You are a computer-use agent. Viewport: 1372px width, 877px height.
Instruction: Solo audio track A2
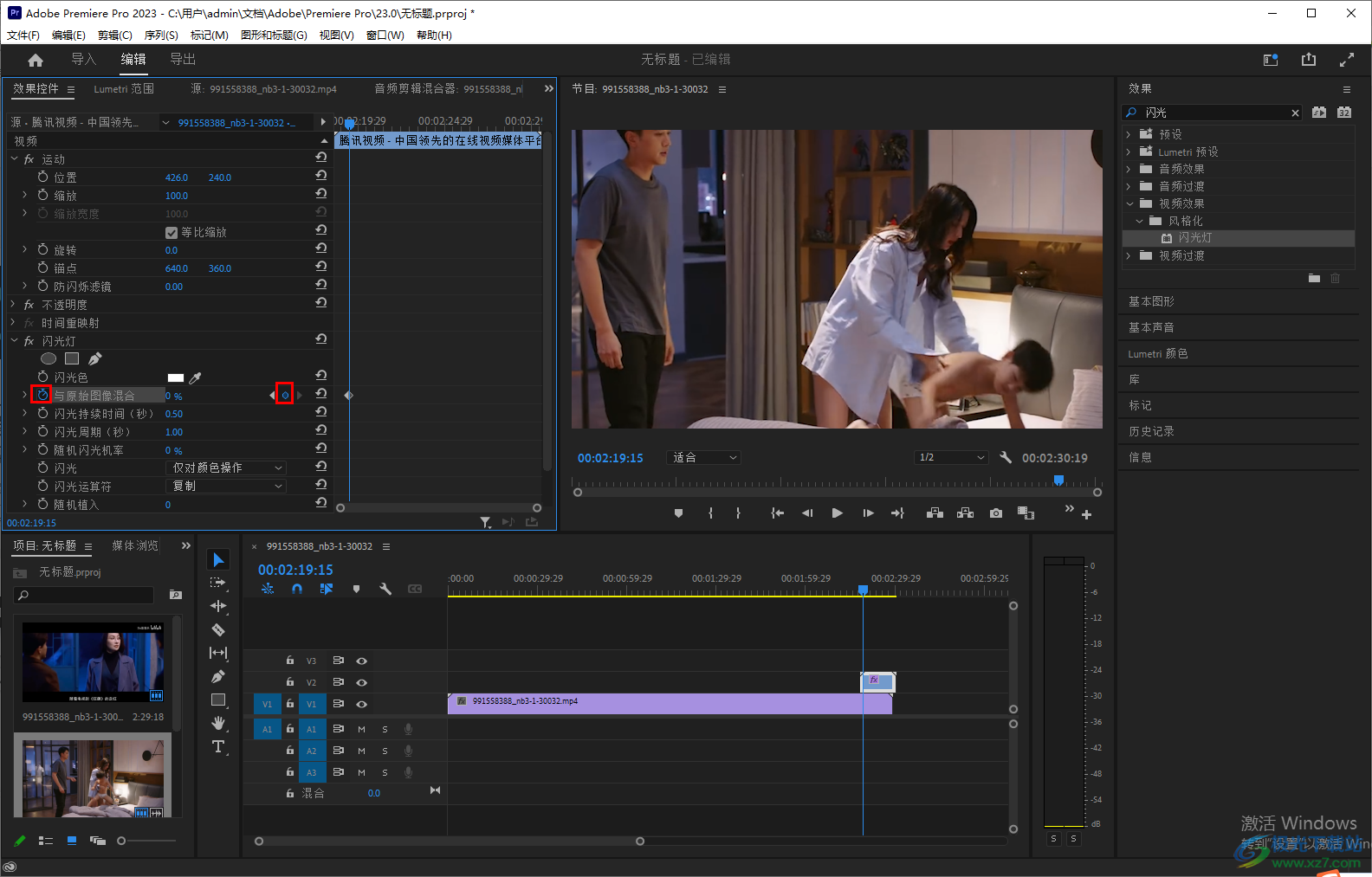pos(385,751)
